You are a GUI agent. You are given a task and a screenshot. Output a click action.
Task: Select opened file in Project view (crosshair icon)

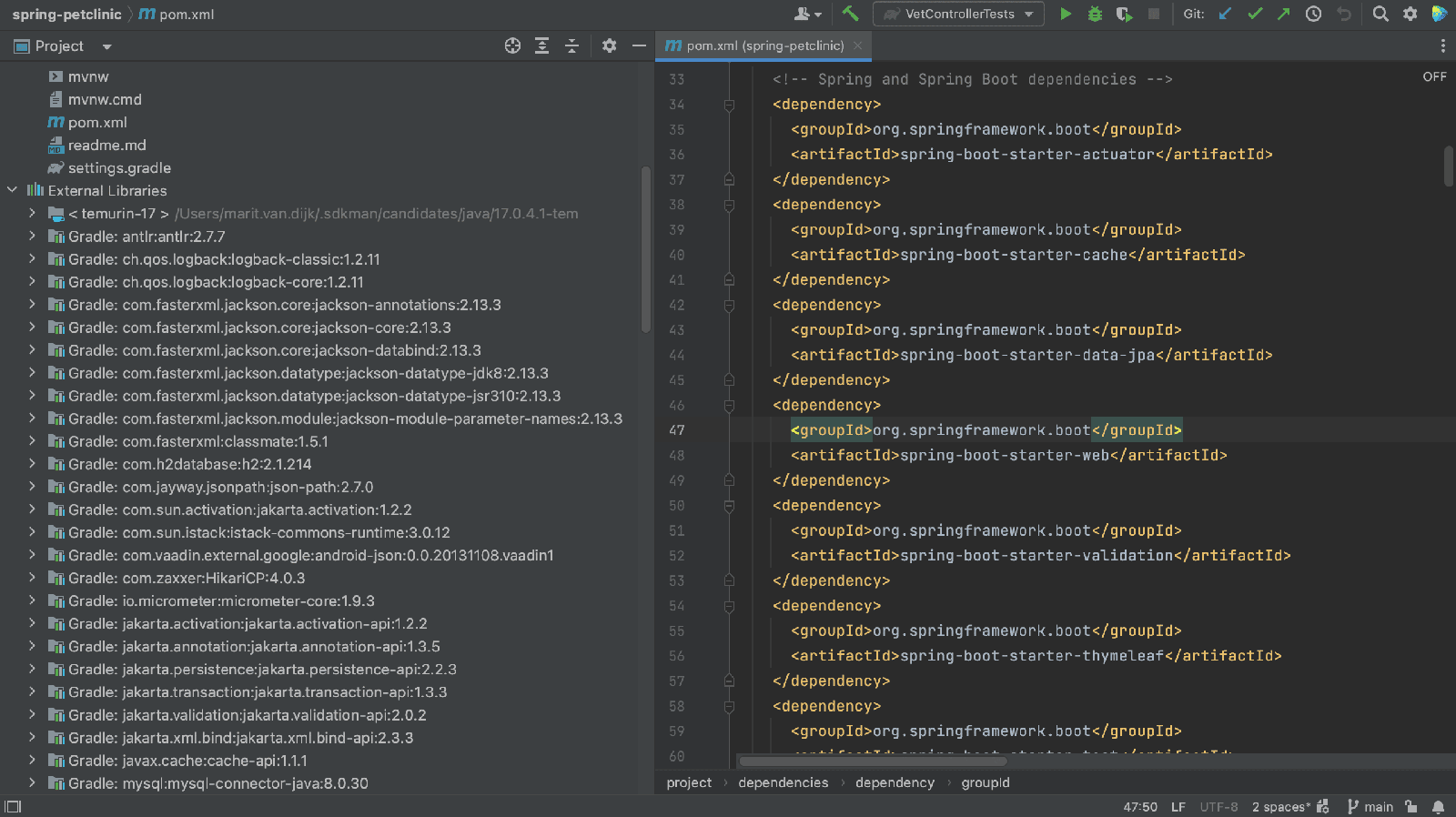[512, 45]
